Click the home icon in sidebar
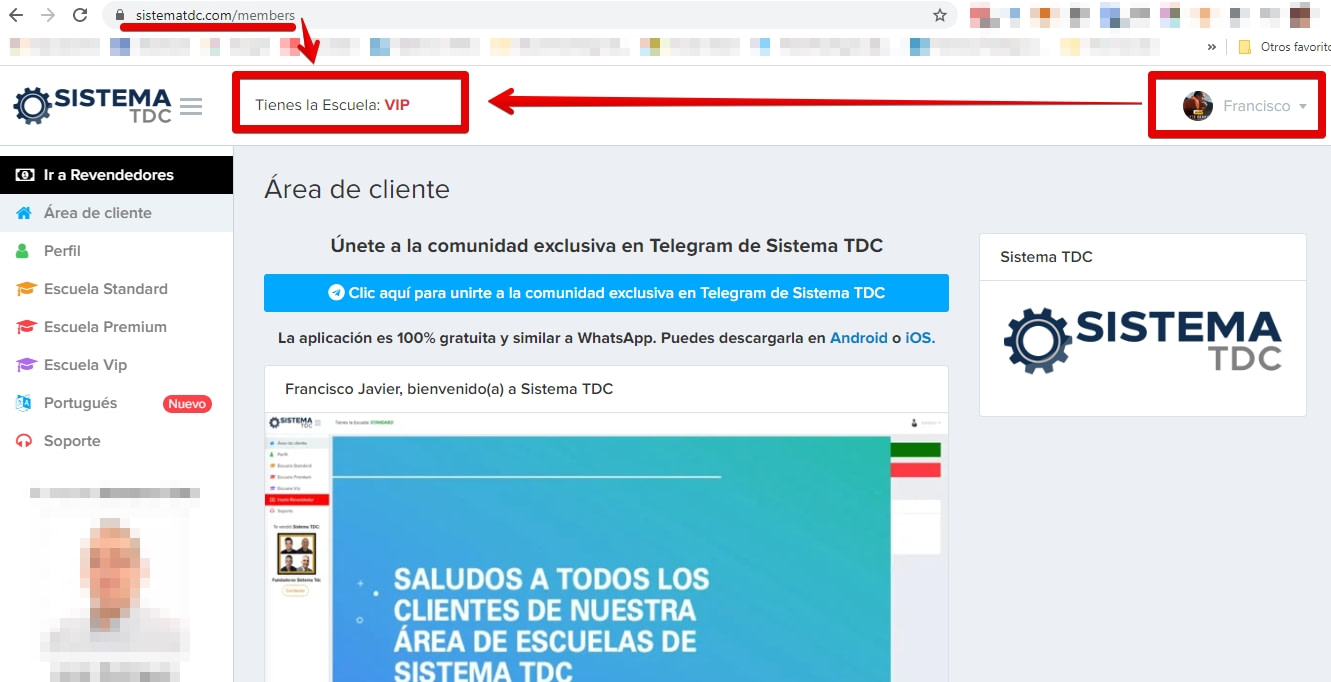1331x682 pixels. (25, 213)
